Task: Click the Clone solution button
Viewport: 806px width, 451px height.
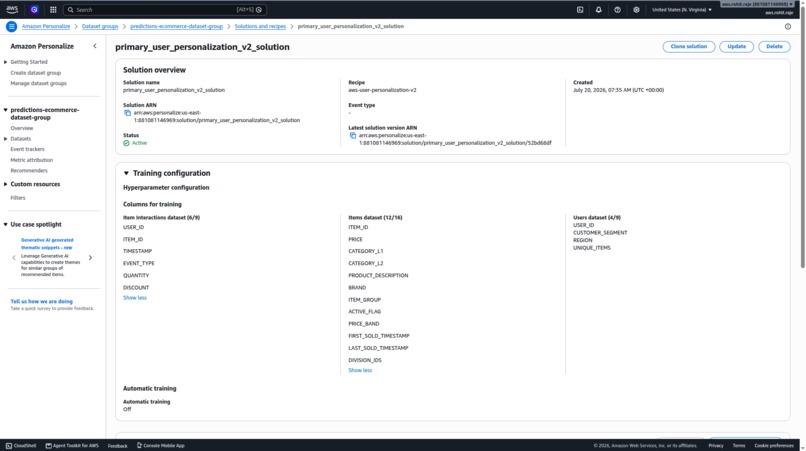Action: point(688,46)
